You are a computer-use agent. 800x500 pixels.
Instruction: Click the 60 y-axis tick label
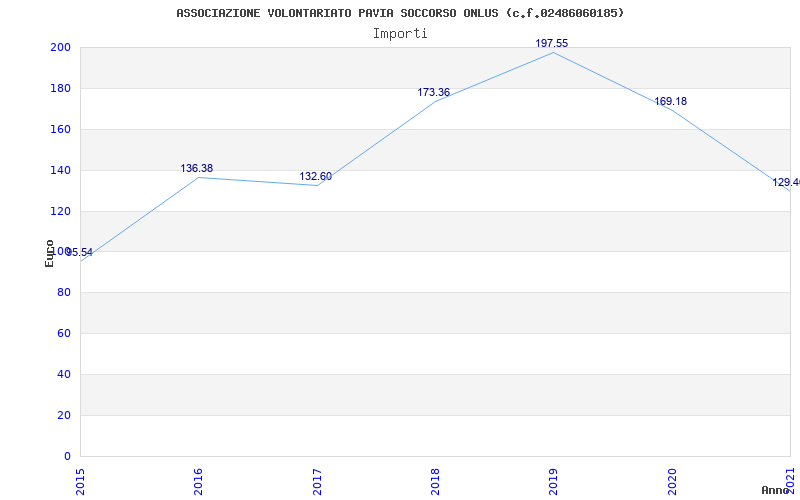pos(64,334)
